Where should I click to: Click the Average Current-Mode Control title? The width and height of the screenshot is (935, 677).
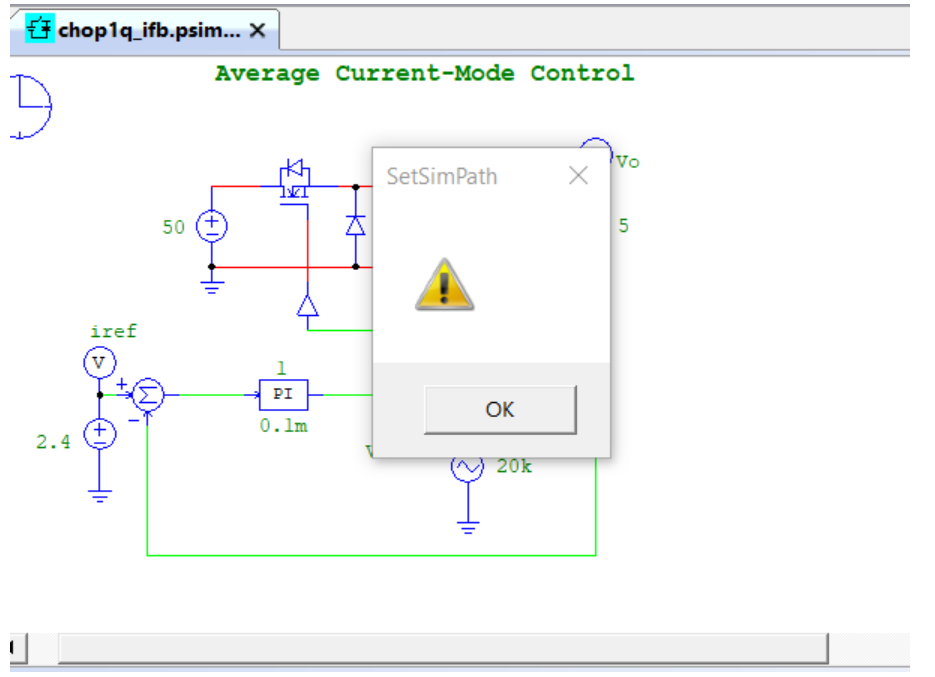[x=424, y=72]
